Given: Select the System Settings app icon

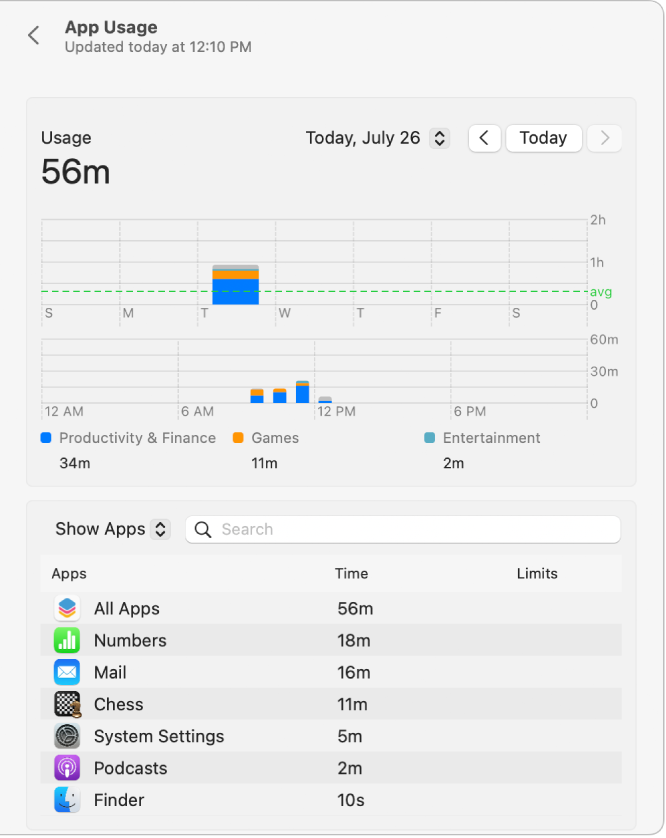Looking at the screenshot, I should [66, 736].
